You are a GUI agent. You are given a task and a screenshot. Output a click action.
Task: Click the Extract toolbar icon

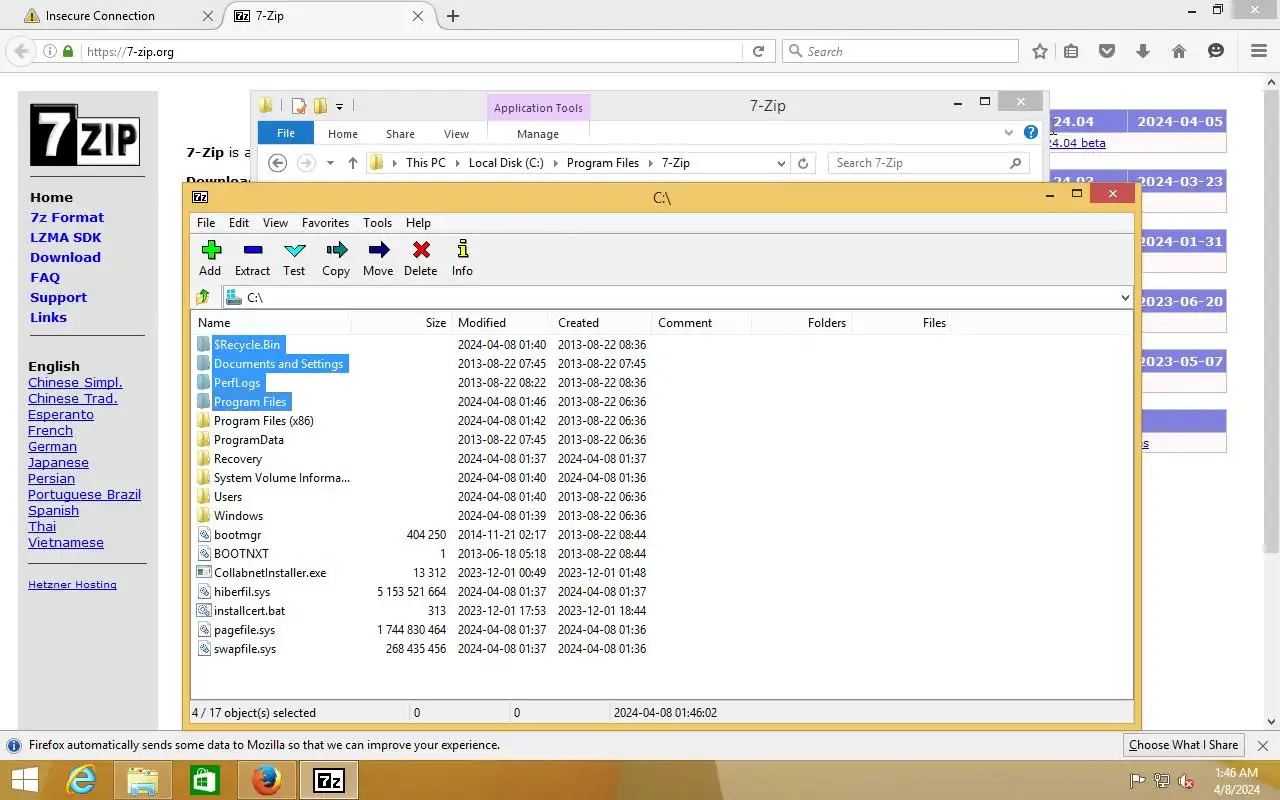[252, 257]
